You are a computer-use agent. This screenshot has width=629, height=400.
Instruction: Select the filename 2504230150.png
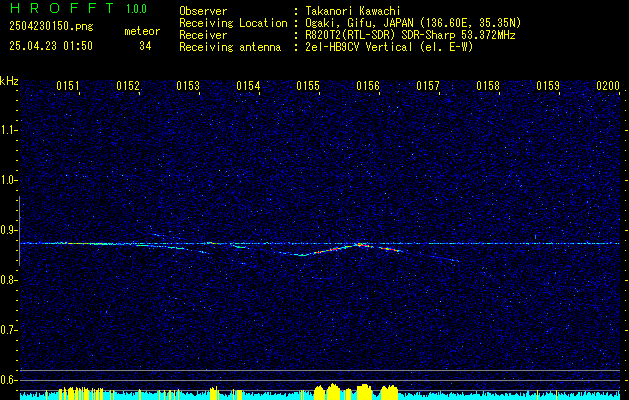51,26
